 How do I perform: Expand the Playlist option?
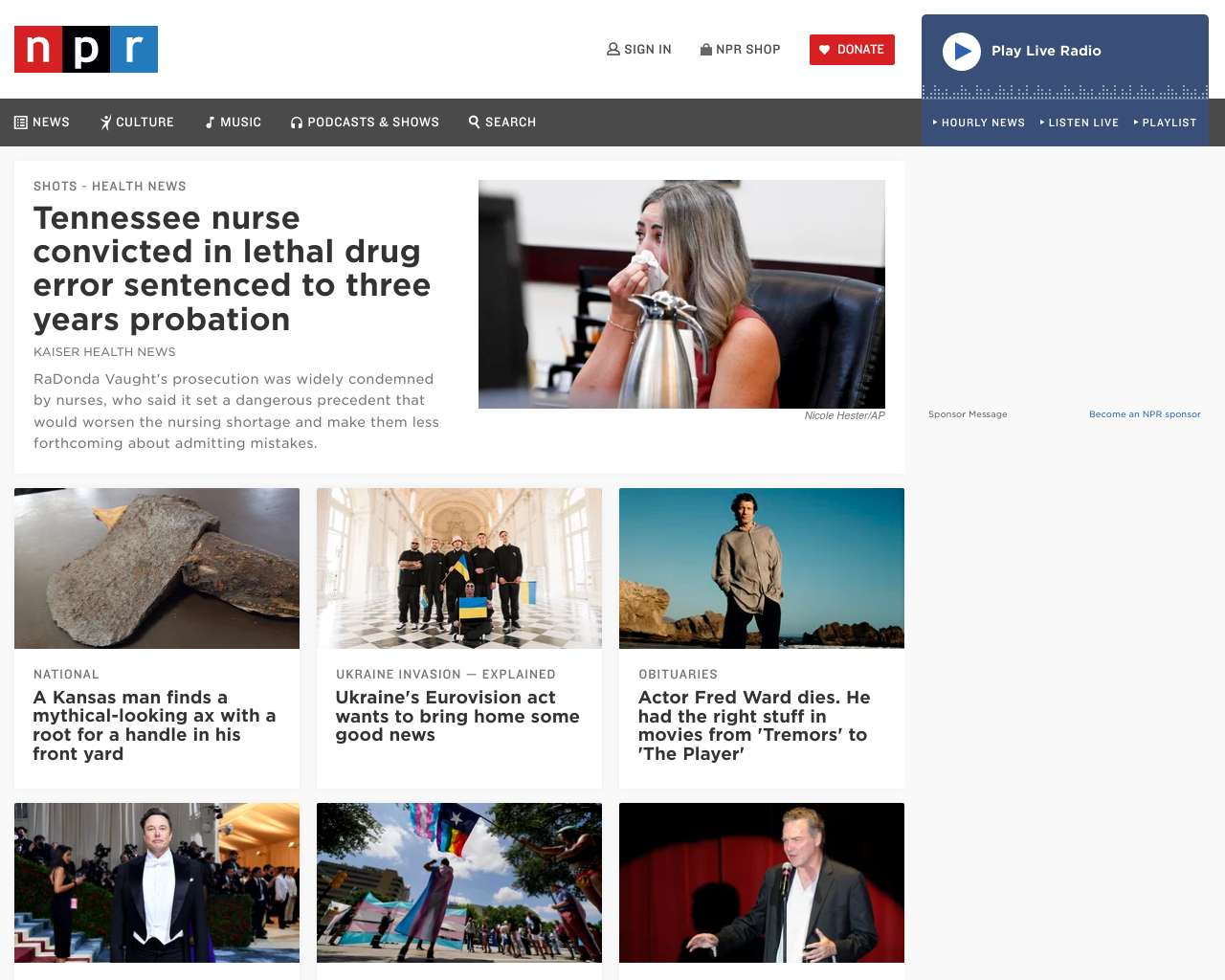click(x=1166, y=122)
